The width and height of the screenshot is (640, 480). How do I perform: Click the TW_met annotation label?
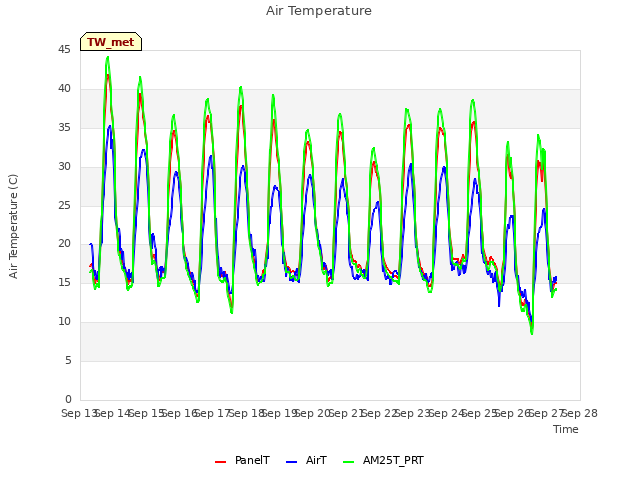(x=111, y=42)
